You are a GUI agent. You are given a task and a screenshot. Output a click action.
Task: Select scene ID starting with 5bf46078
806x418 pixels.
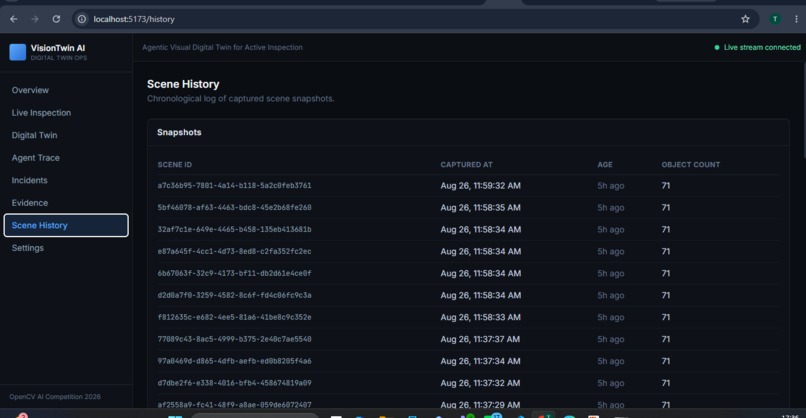click(x=234, y=208)
